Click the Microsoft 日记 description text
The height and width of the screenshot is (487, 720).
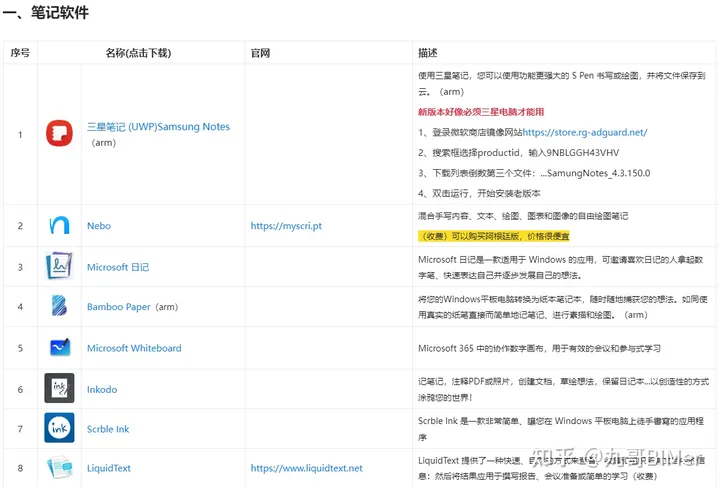(560, 267)
